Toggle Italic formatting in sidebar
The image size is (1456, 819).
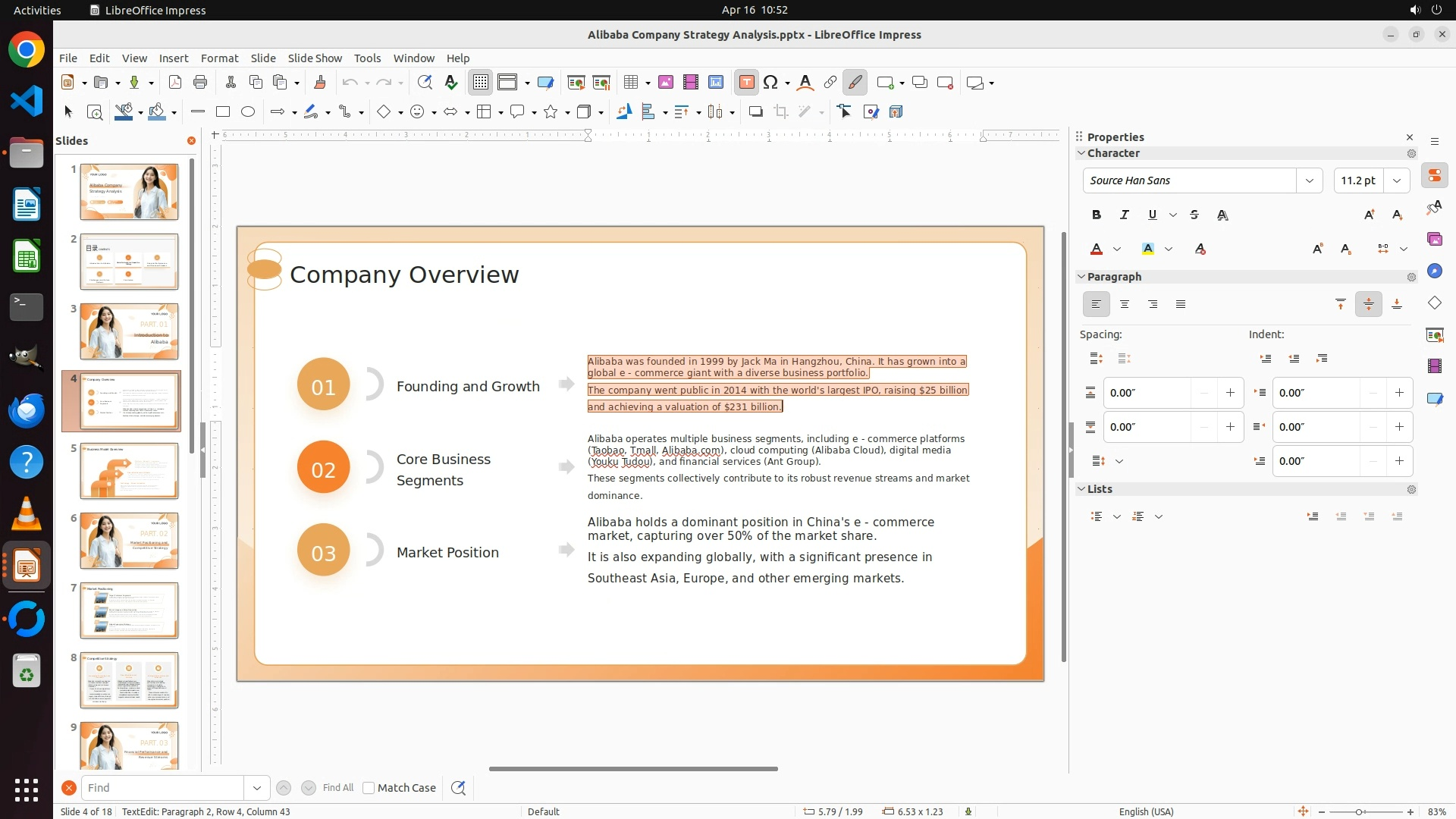(1124, 215)
